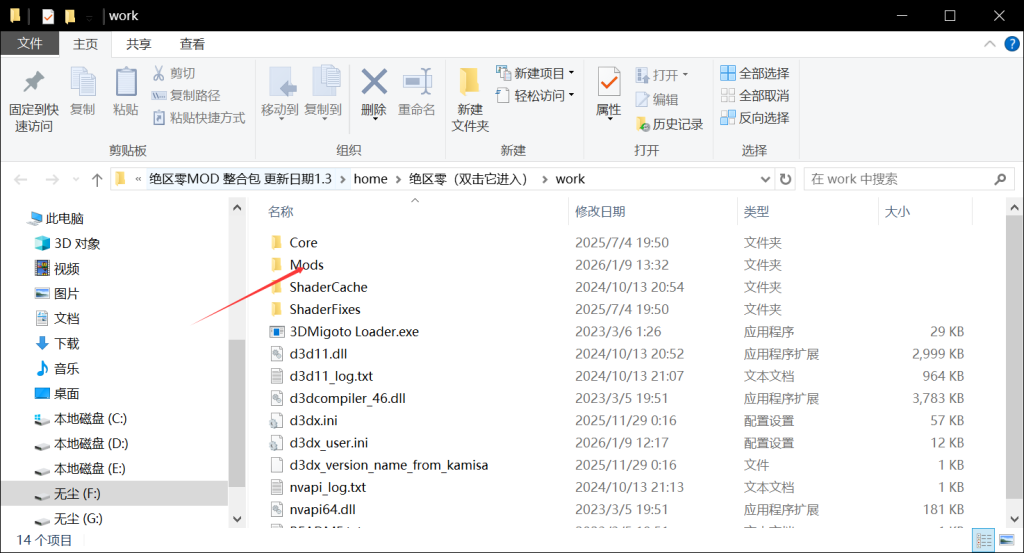Image resolution: width=1024 pixels, height=553 pixels.
Task: Expand the hidden breadcrumb path chevrons
Action: [x=138, y=179]
